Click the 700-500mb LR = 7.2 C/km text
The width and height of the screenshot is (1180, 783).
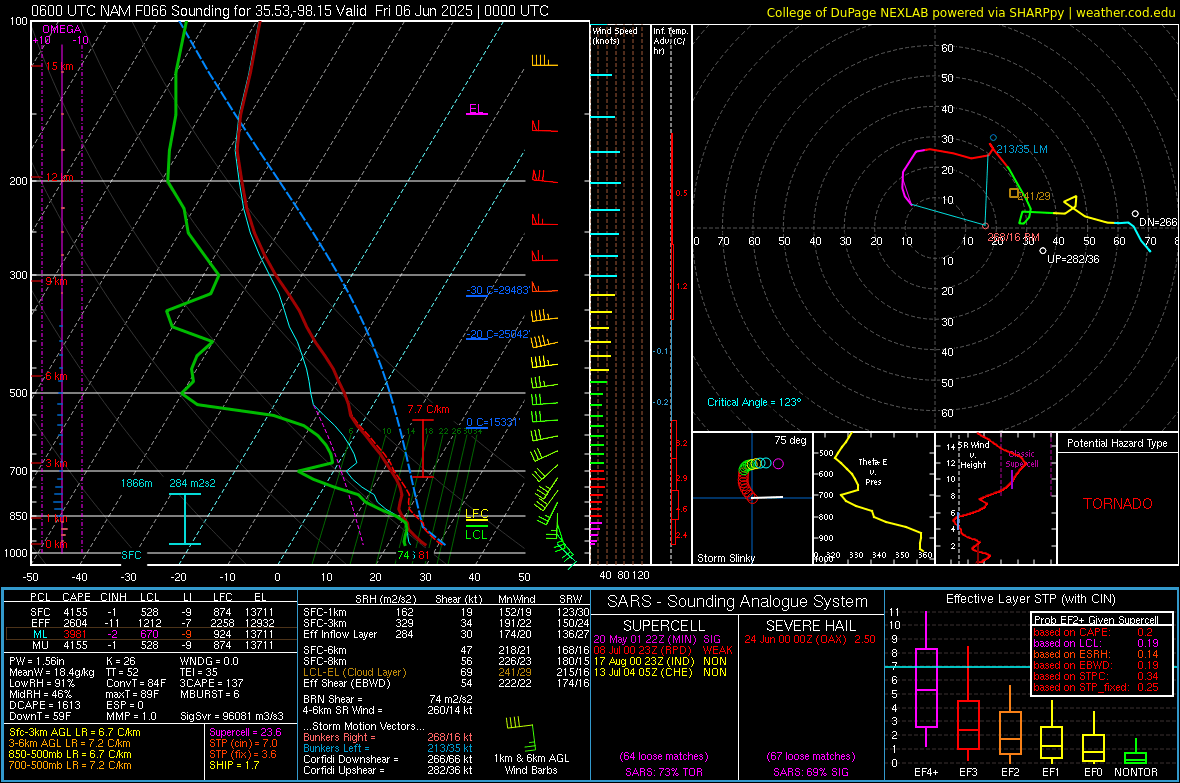70,765
